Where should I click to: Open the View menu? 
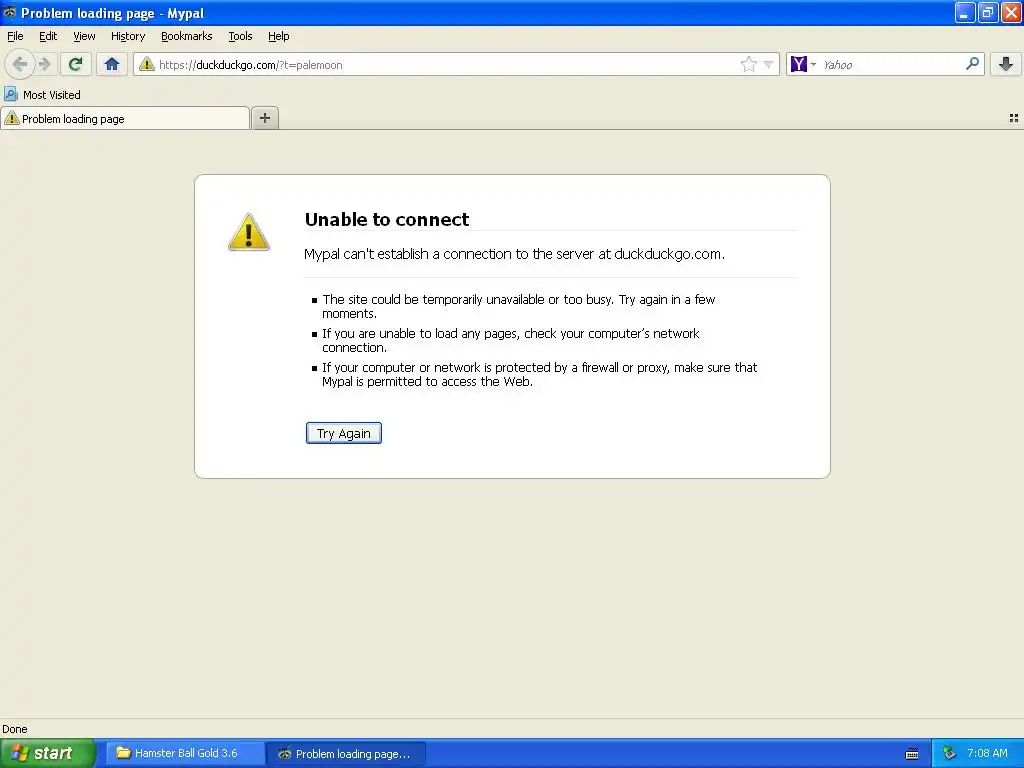point(84,36)
